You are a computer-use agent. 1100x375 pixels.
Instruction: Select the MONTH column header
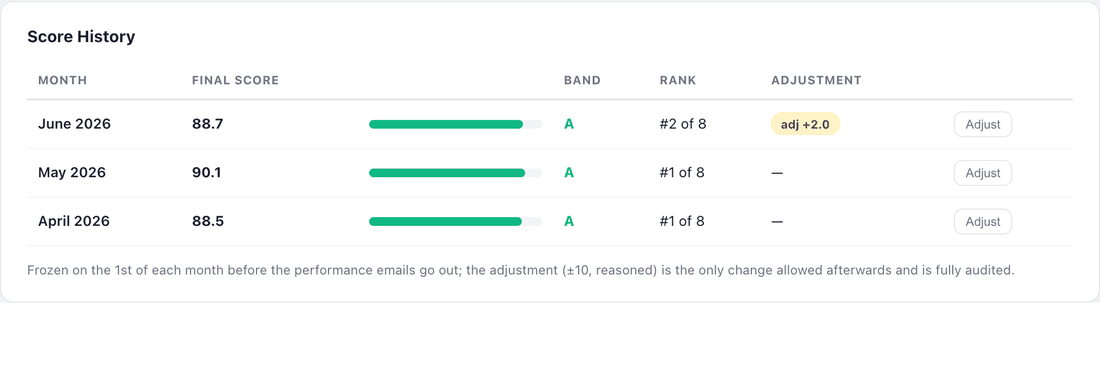click(62, 80)
